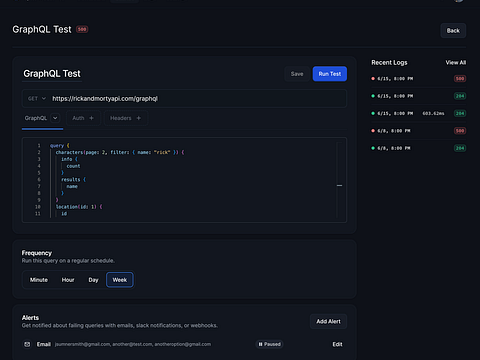Click the Paused status badge on Email alert
Viewport: 480px width, 360px height.
(270, 344)
